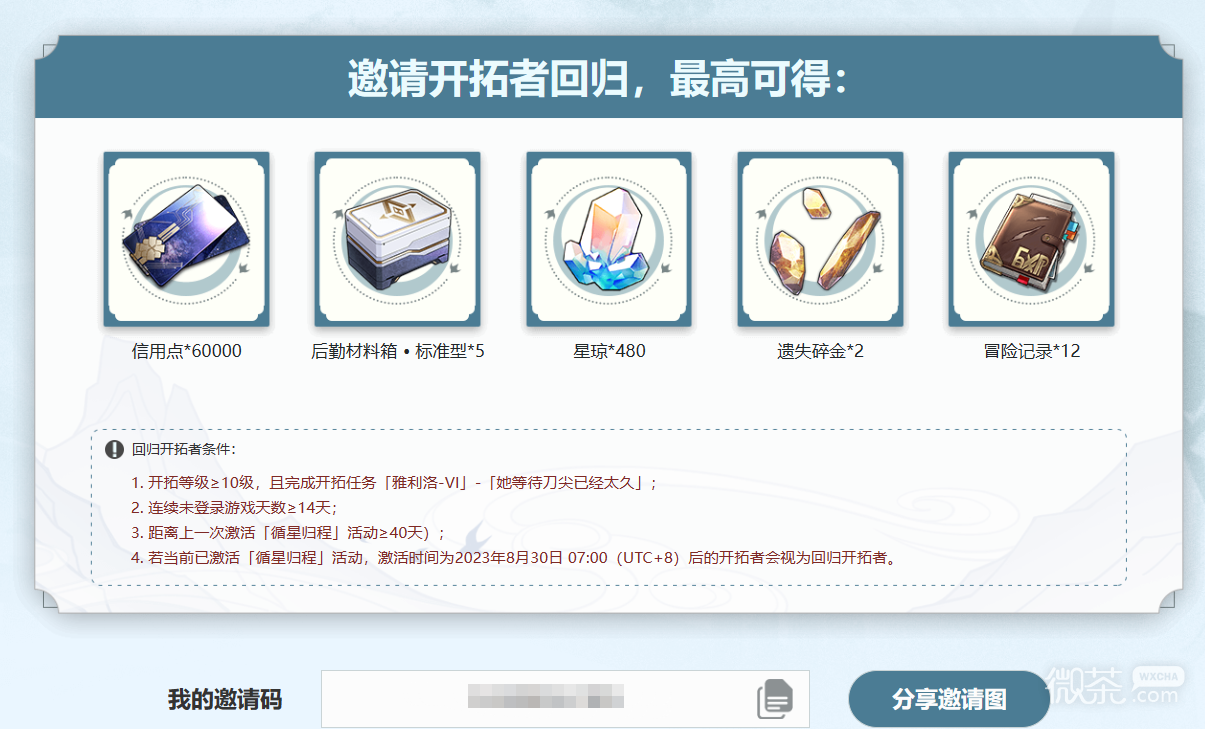Viewport: 1205px width, 729px height.
Task: Copy the invitation code via copy icon
Action: (x=775, y=698)
